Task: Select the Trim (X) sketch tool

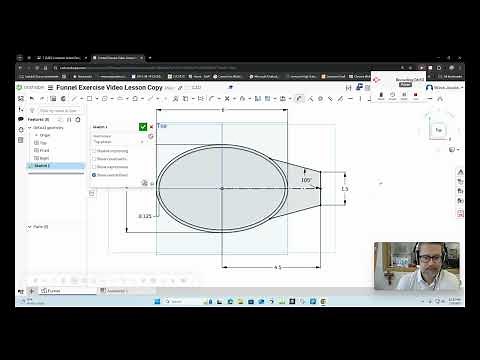Action: (227, 99)
